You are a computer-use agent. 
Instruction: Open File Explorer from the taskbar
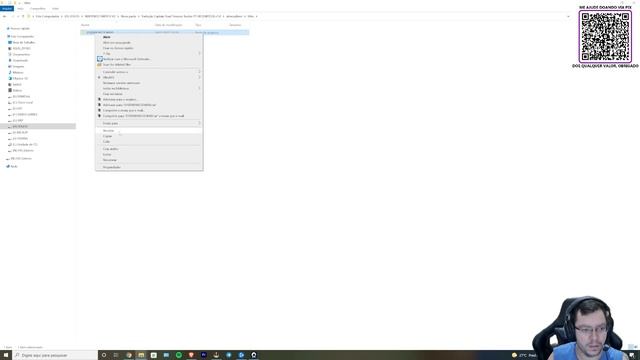141,355
